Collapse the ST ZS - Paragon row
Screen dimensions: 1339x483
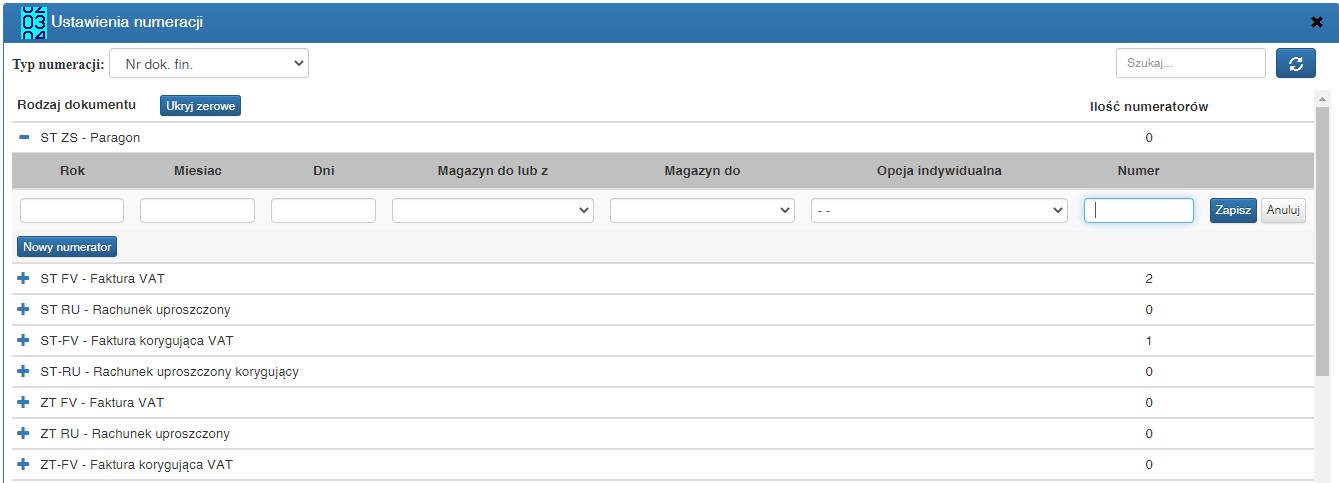pyautogui.click(x=24, y=137)
